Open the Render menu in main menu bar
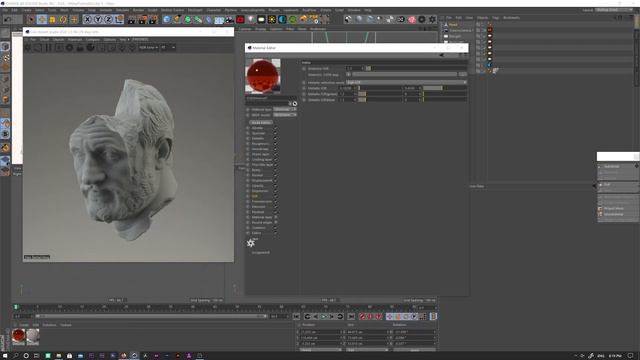The height and width of the screenshot is (360, 640). coord(138,10)
